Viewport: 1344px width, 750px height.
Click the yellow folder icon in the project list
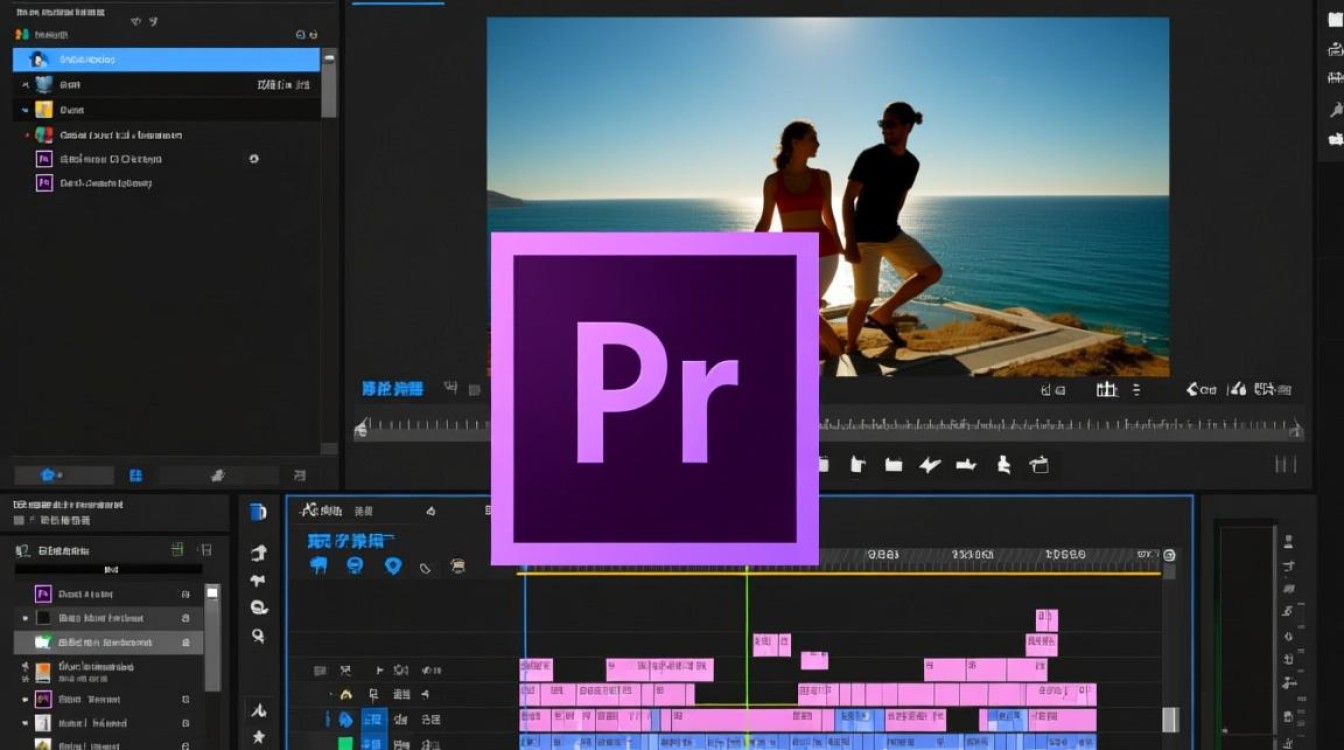pyautogui.click(x=44, y=109)
